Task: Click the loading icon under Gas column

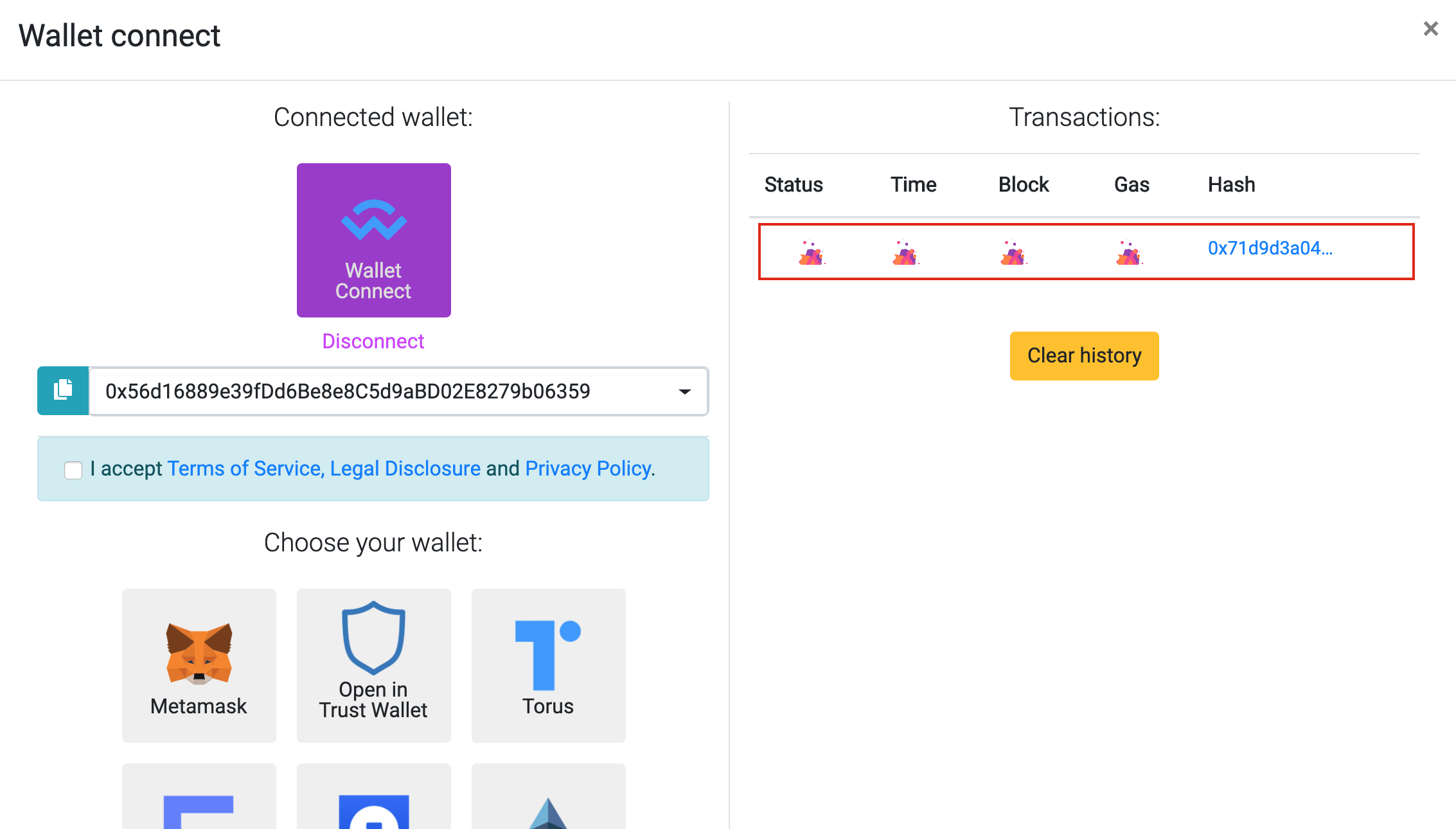Action: tap(1129, 253)
